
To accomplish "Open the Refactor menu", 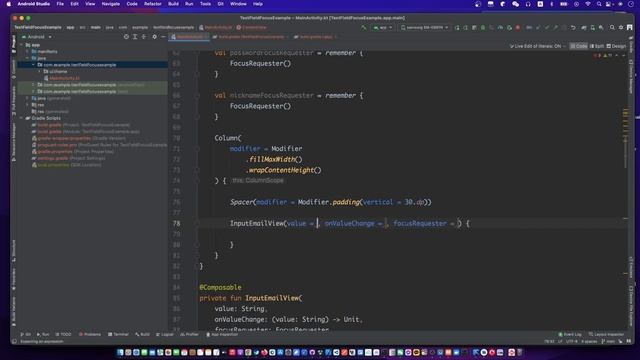I will coord(153,4).
